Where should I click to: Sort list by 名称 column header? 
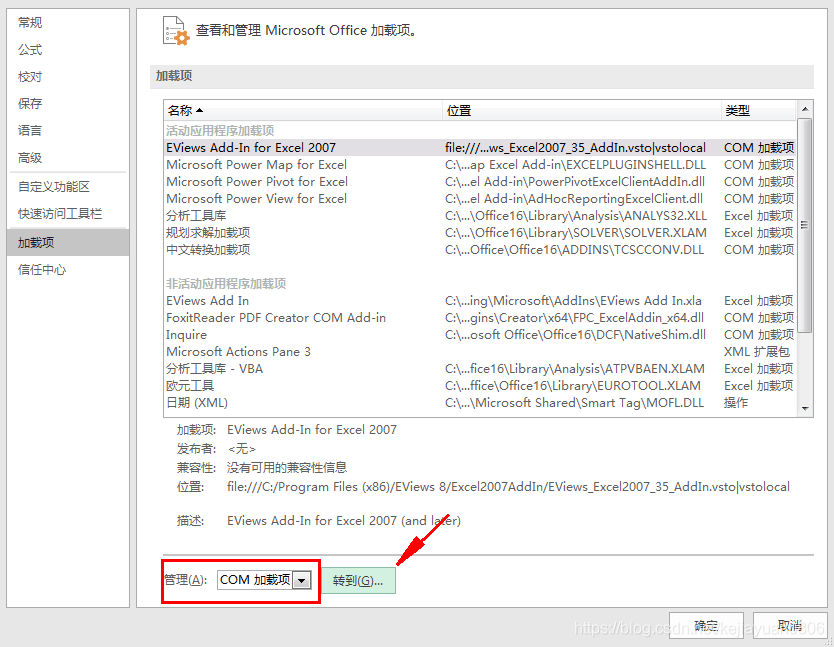[x=303, y=111]
